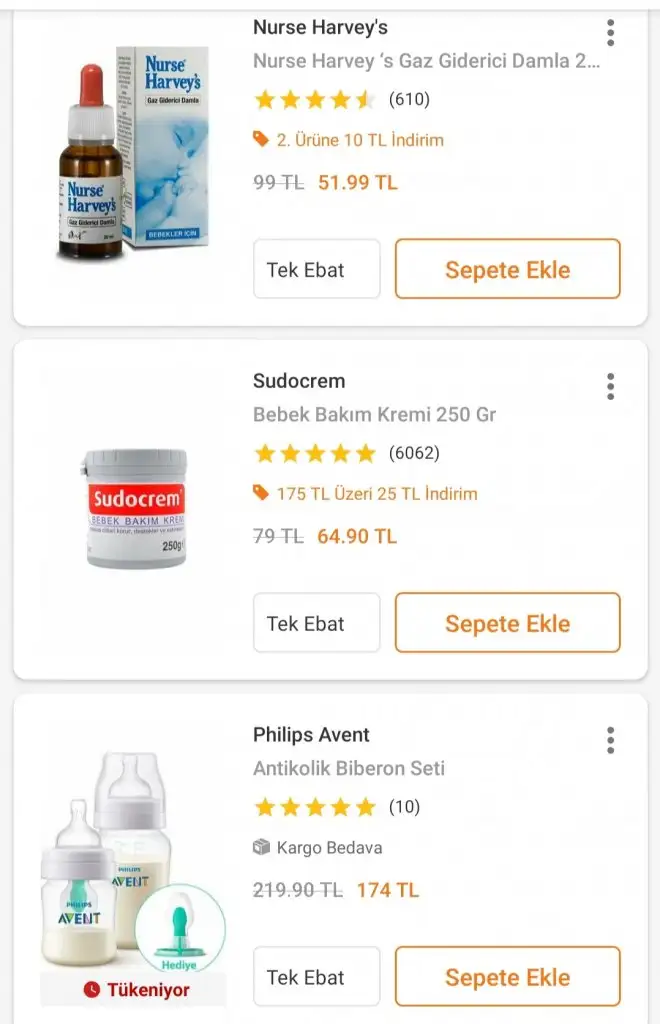Add Philips Avent bottle set to cart
660x1024 pixels.
pos(507,977)
